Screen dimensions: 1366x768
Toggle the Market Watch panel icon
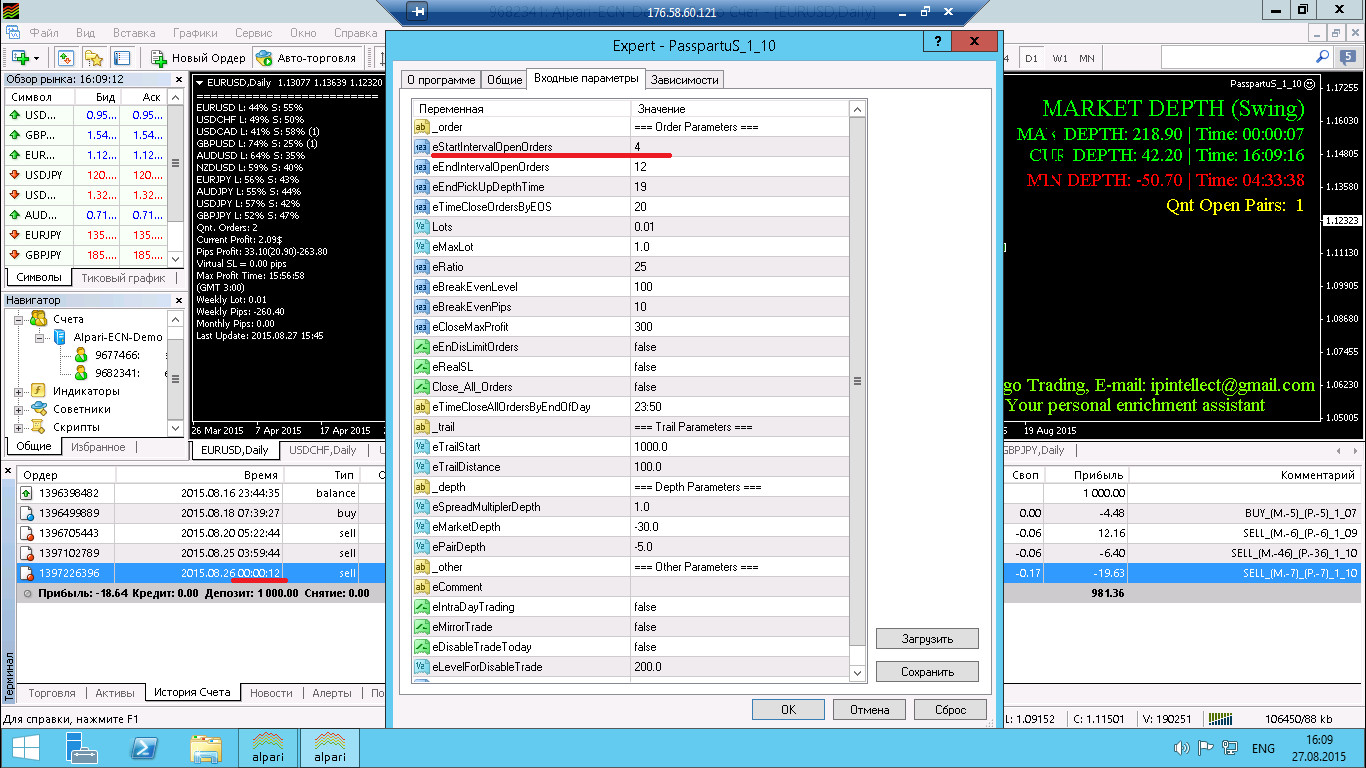66,58
